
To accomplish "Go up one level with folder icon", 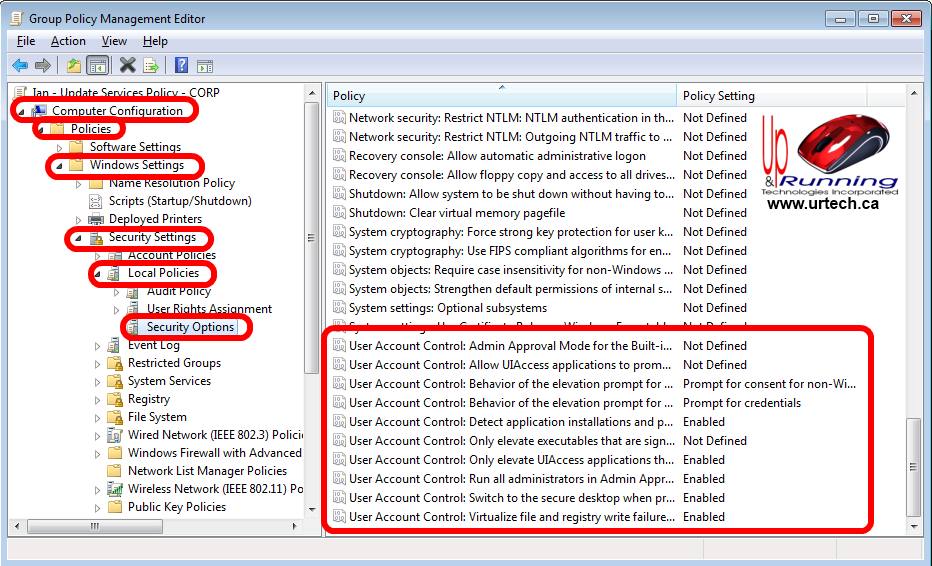I will (73, 66).
